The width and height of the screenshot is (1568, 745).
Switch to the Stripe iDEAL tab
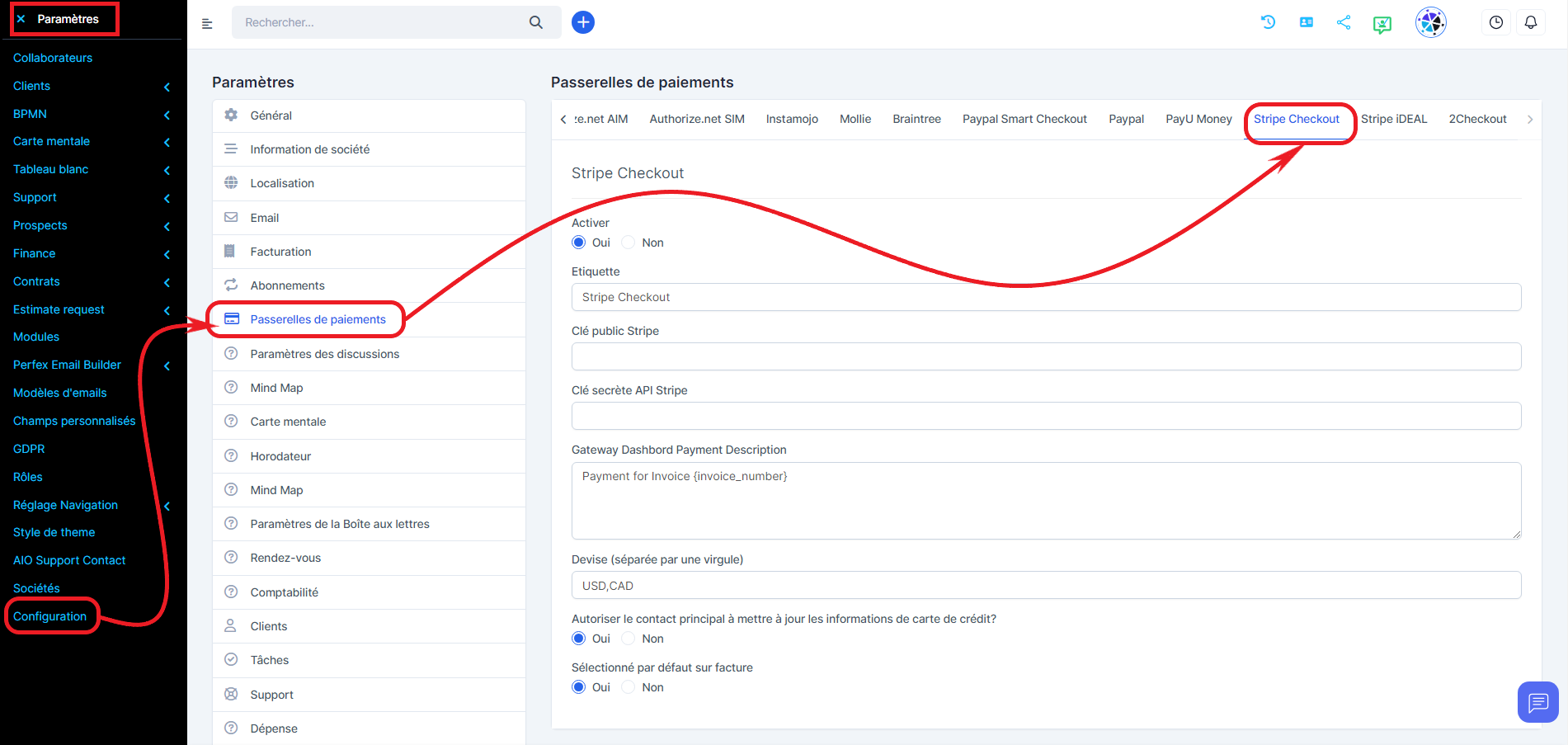pos(1394,119)
